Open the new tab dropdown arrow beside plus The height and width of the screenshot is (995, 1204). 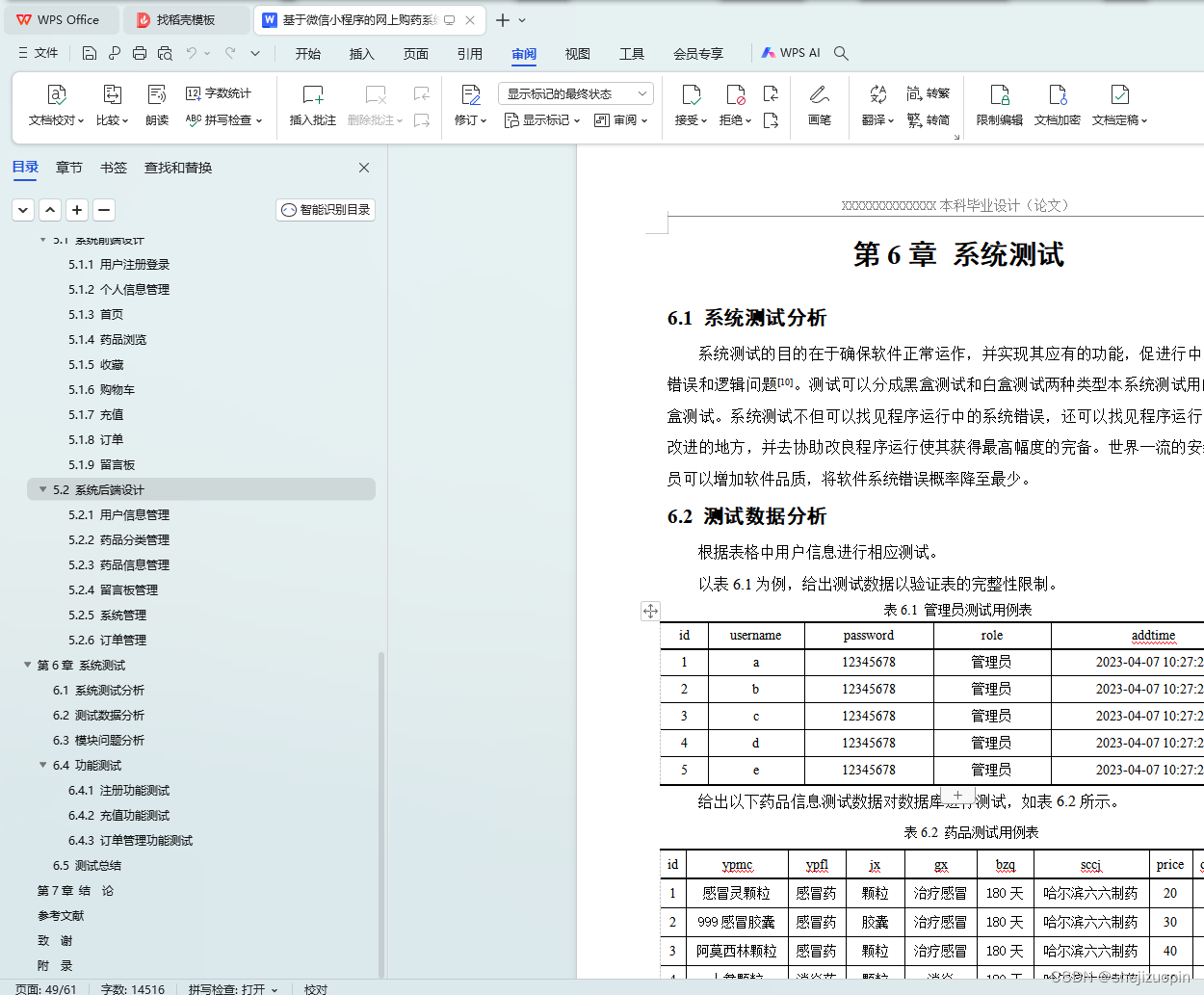[x=522, y=20]
